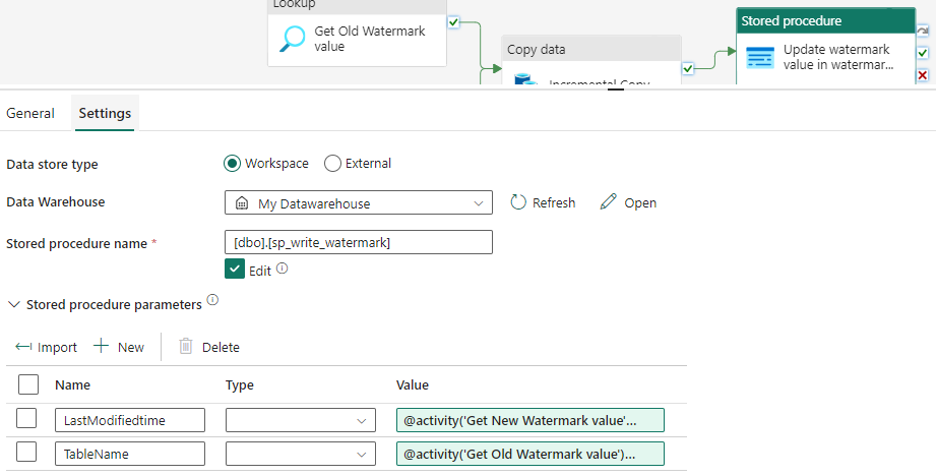
Task: Click the trash Delete icon
Action: coord(186,346)
